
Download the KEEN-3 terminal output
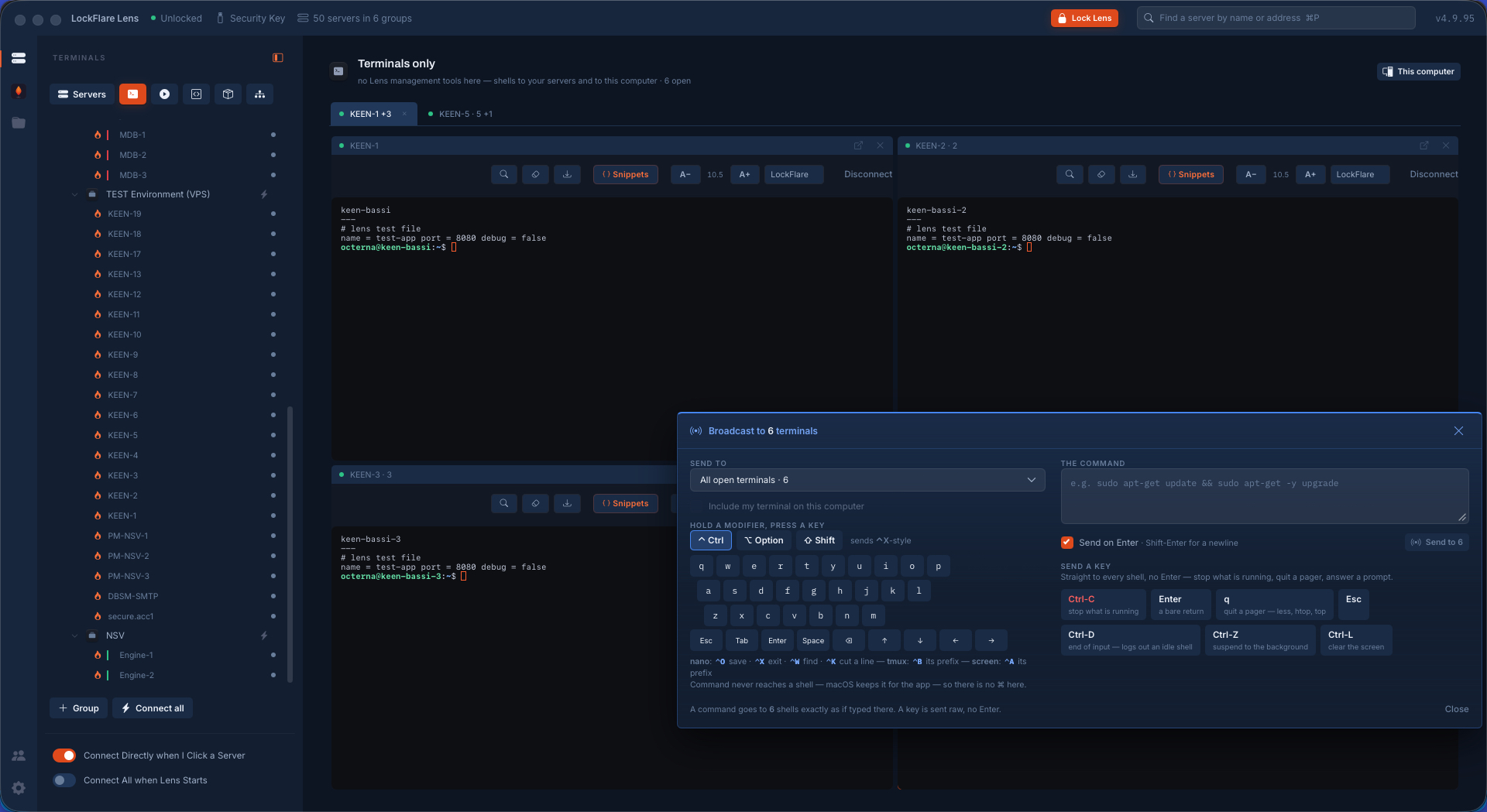click(x=568, y=503)
